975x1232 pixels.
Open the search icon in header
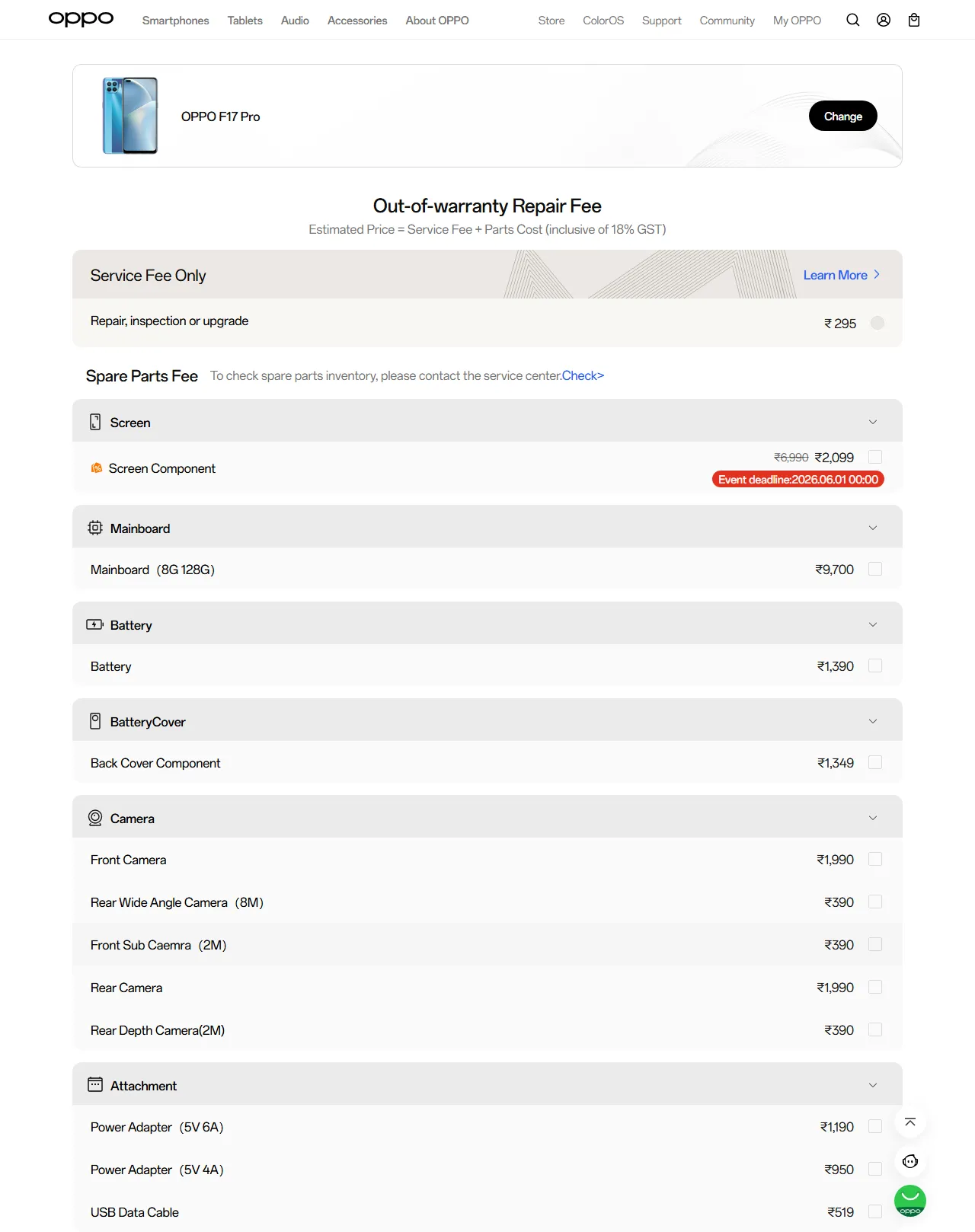(853, 20)
